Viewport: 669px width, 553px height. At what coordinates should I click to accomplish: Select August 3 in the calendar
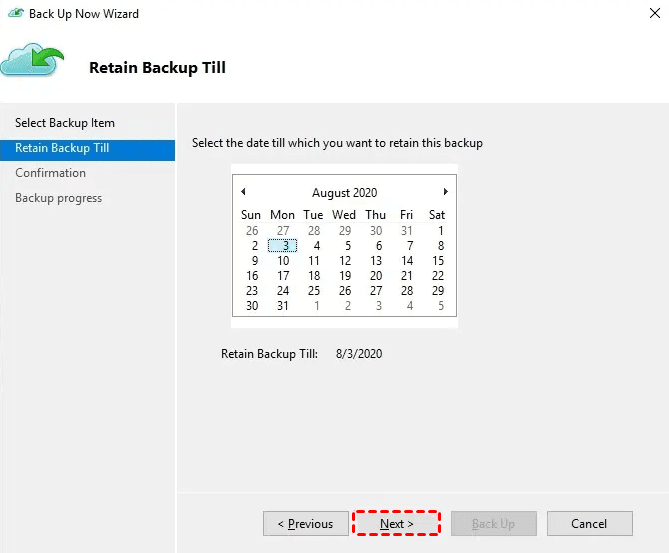click(x=282, y=246)
